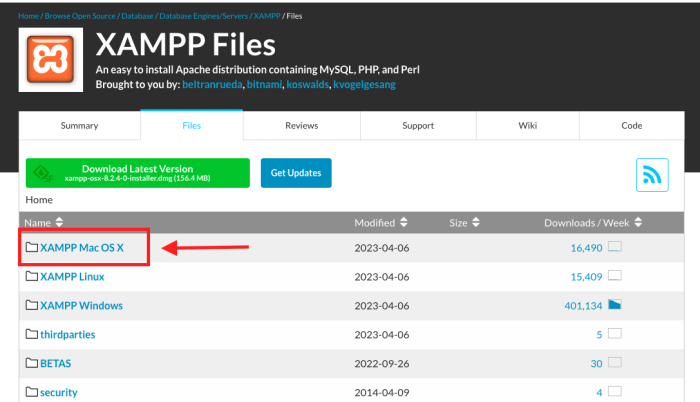Click Database Engines/Servers breadcrumb link
This screenshot has width=700, height=402.
204,16
